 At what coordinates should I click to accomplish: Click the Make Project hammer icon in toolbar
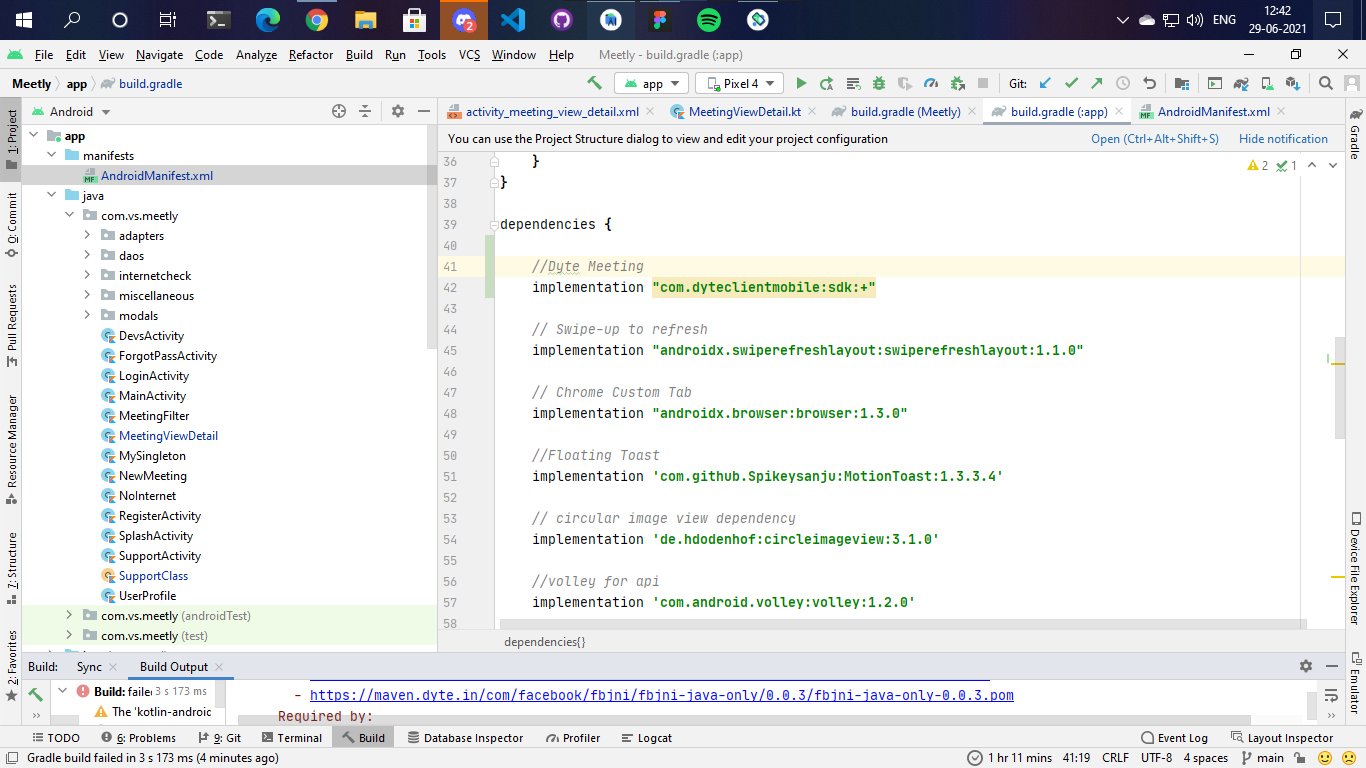pos(594,83)
